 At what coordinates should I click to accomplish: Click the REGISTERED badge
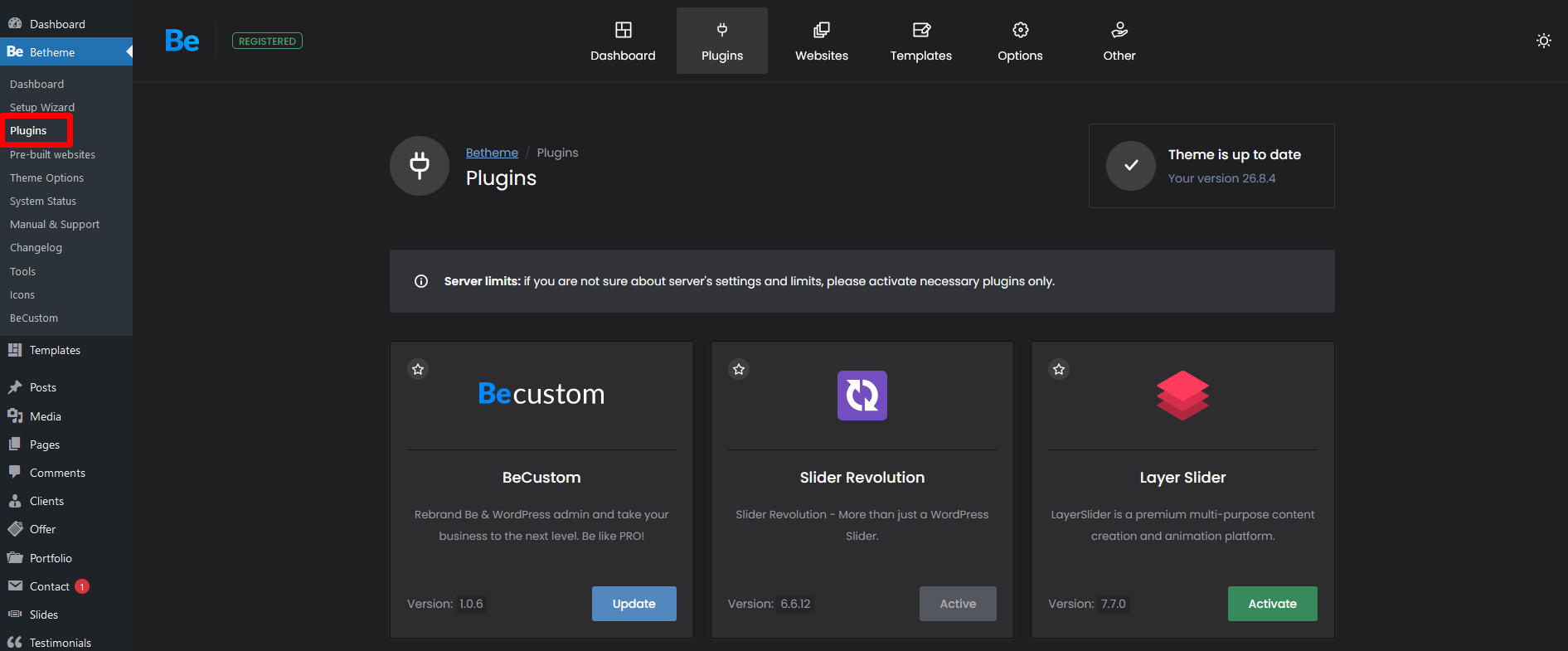267,41
